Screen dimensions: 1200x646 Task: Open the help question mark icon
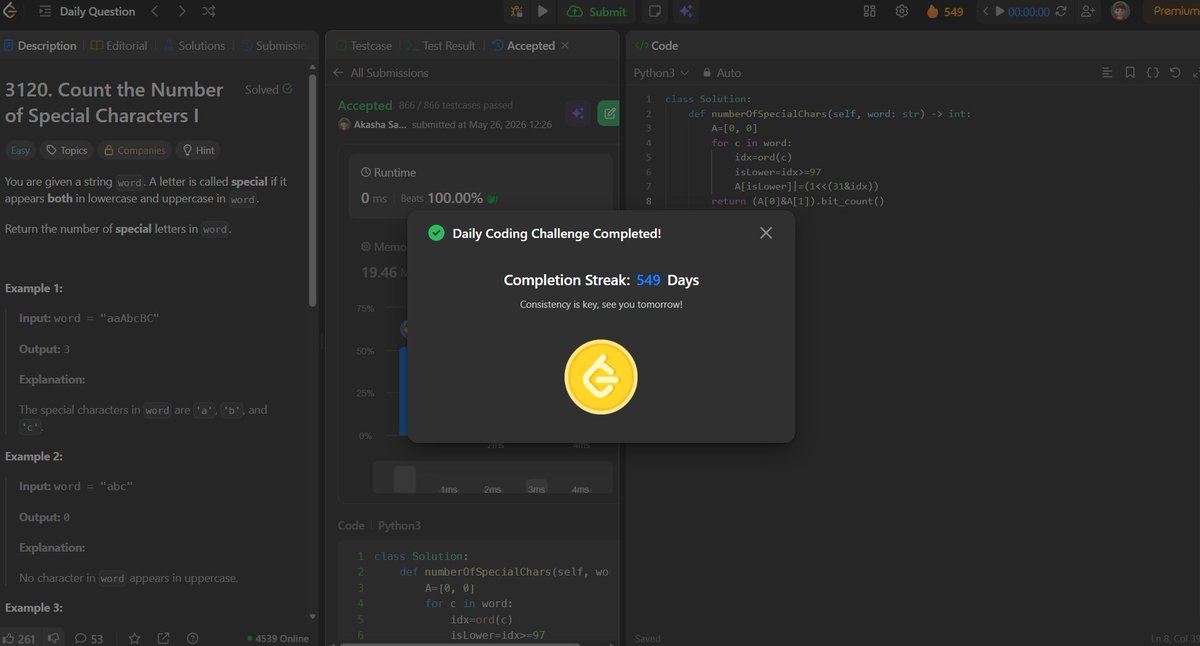pos(192,638)
